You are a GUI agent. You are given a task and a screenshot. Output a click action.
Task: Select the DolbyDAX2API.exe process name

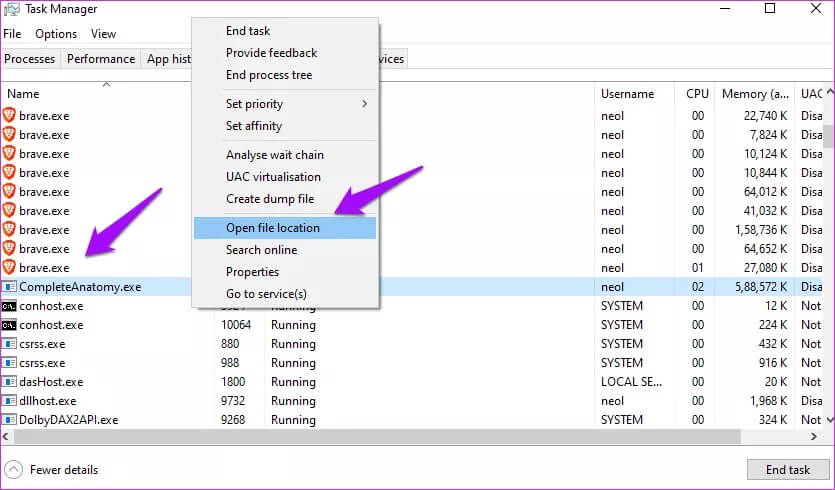[69, 420]
